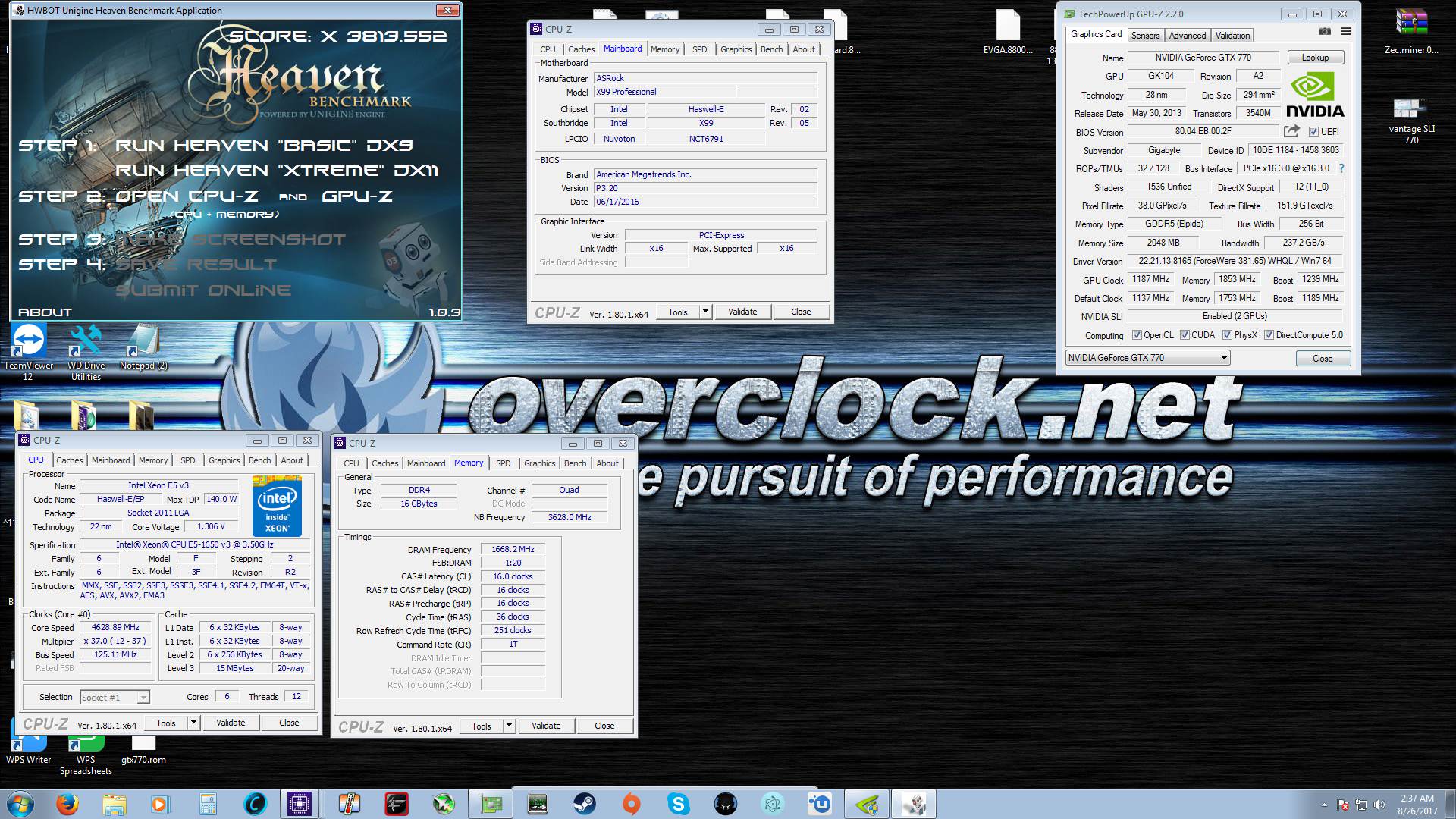Switch to Advanced tab in GPU-Z
This screenshot has height=819, width=1456.
click(x=1187, y=36)
